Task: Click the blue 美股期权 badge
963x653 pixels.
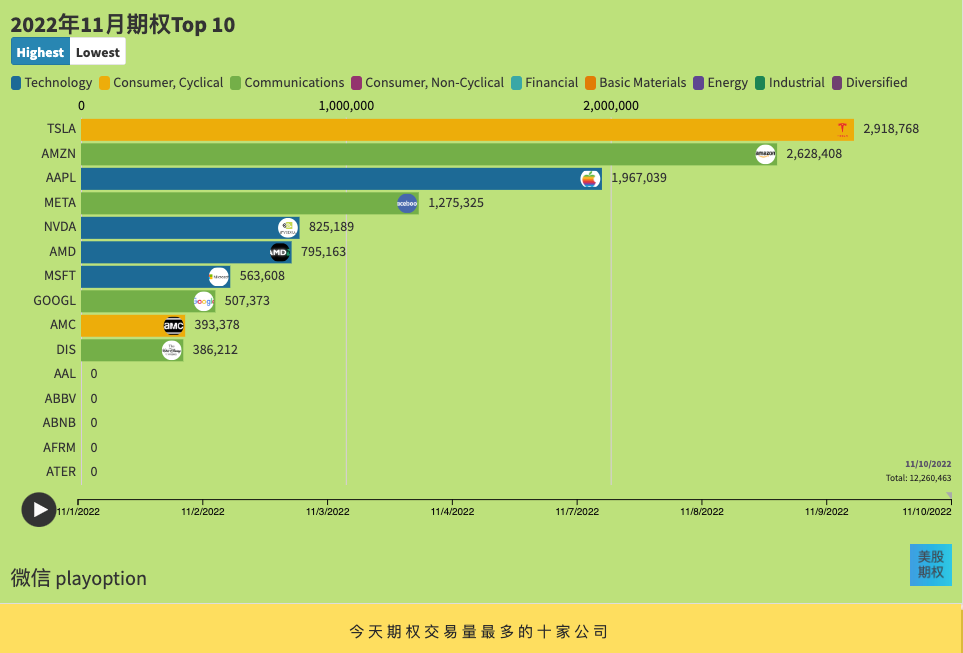Action: pos(930,565)
